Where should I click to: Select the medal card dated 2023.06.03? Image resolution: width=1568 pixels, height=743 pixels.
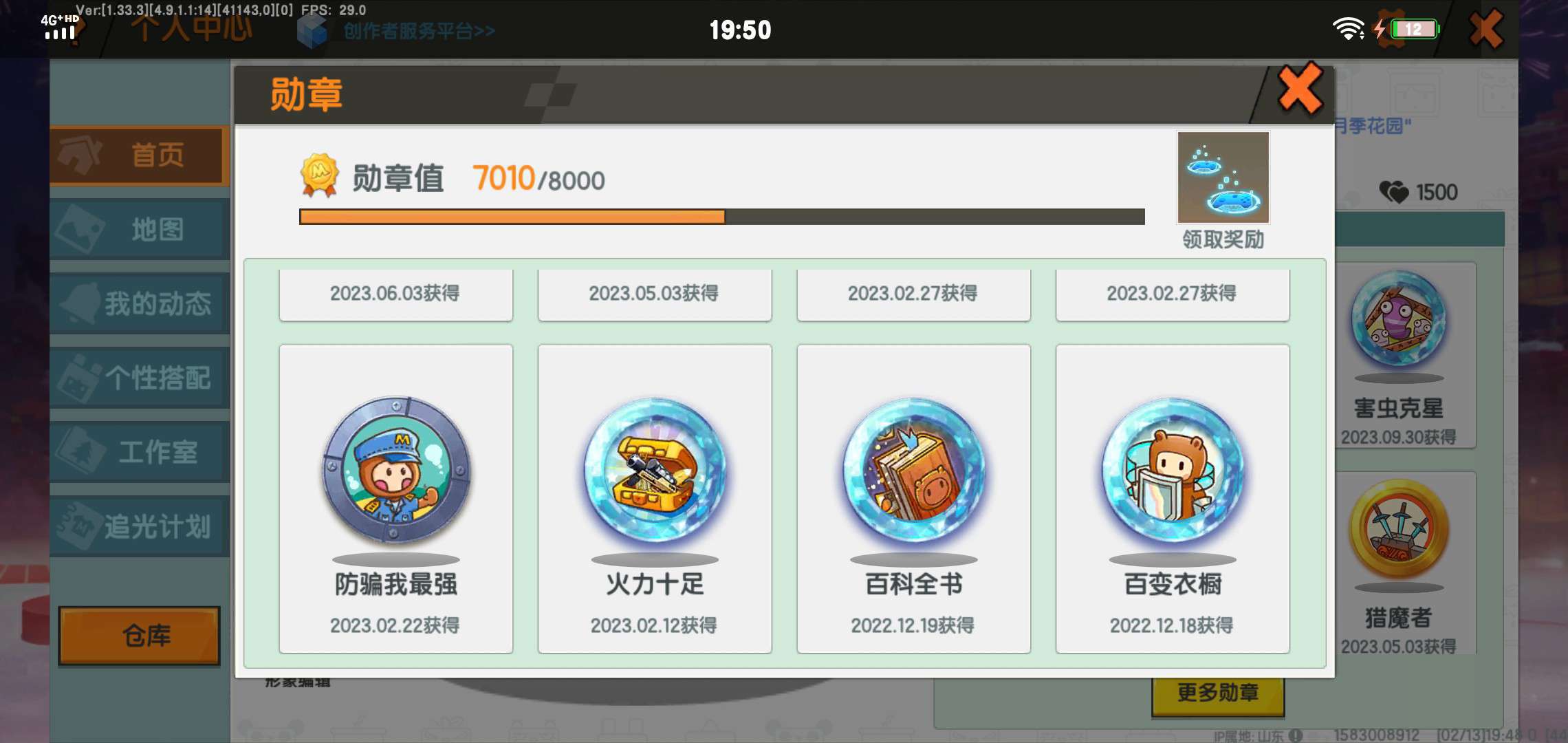(395, 294)
